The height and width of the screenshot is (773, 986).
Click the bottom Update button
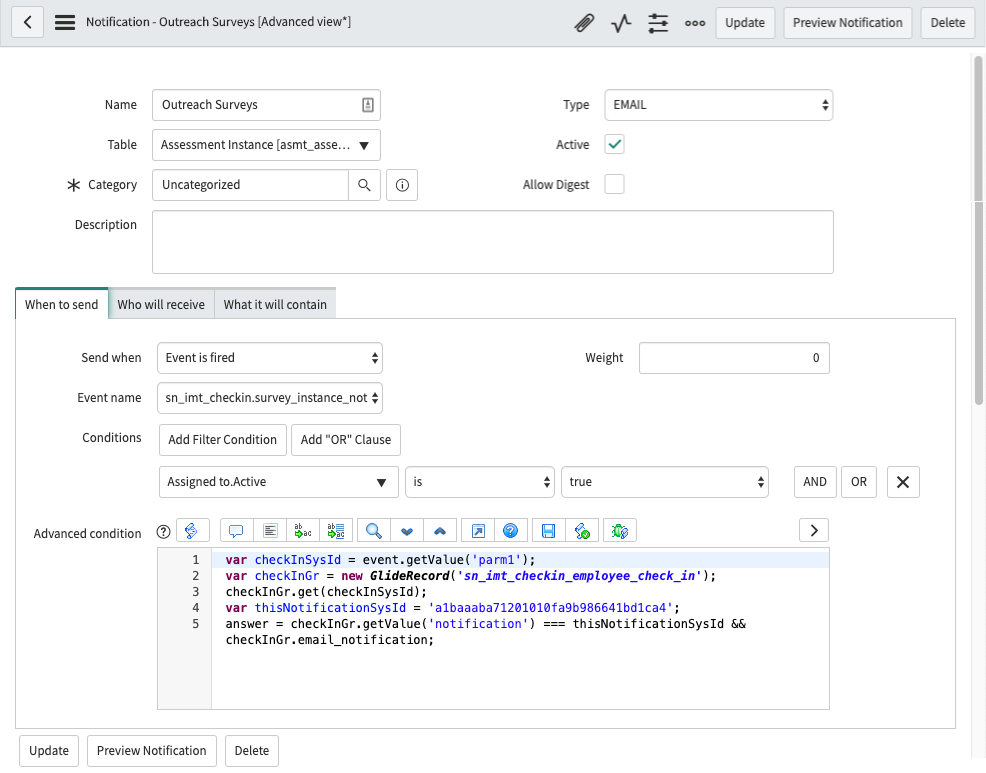(x=49, y=751)
